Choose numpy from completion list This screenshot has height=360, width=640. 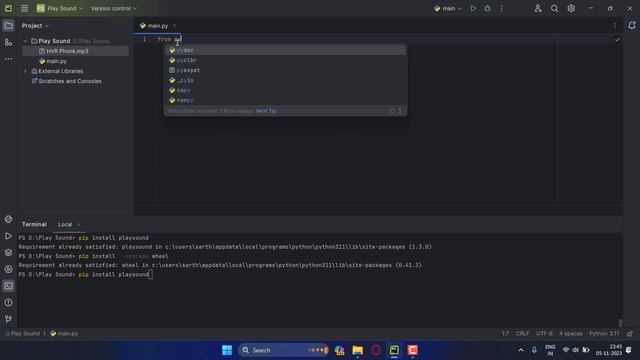285,100
